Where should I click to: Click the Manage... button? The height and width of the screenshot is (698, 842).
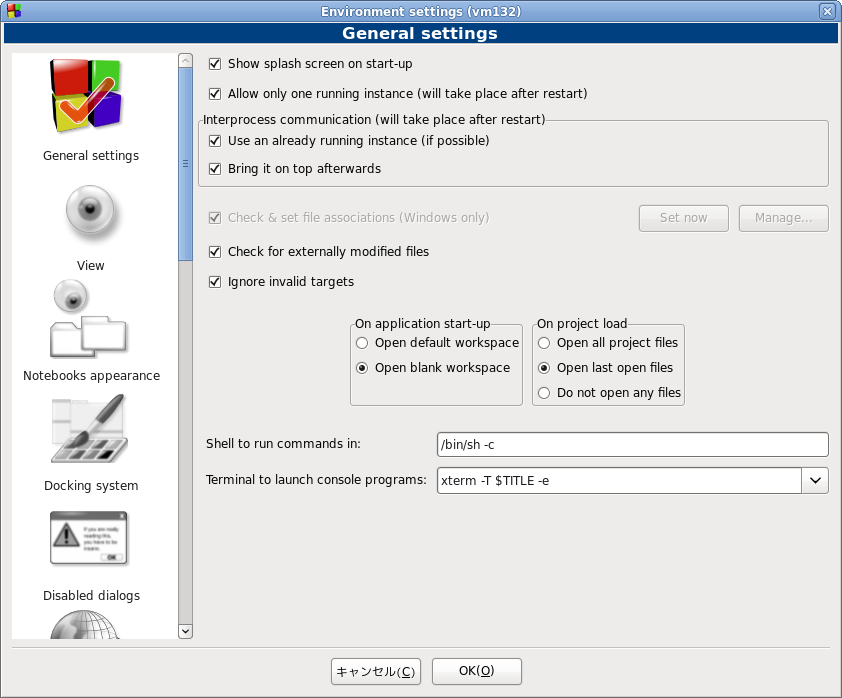tap(783, 218)
